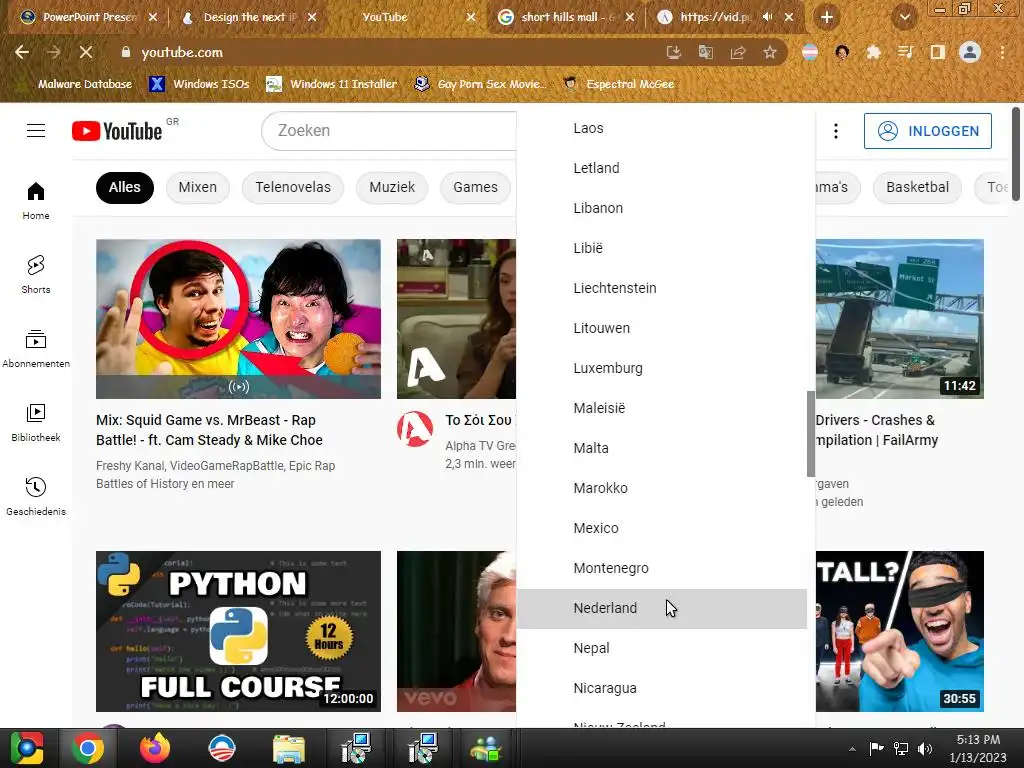Choose Liechtenstein from the country list
Viewport: 1024px width, 768px height.
point(662,288)
